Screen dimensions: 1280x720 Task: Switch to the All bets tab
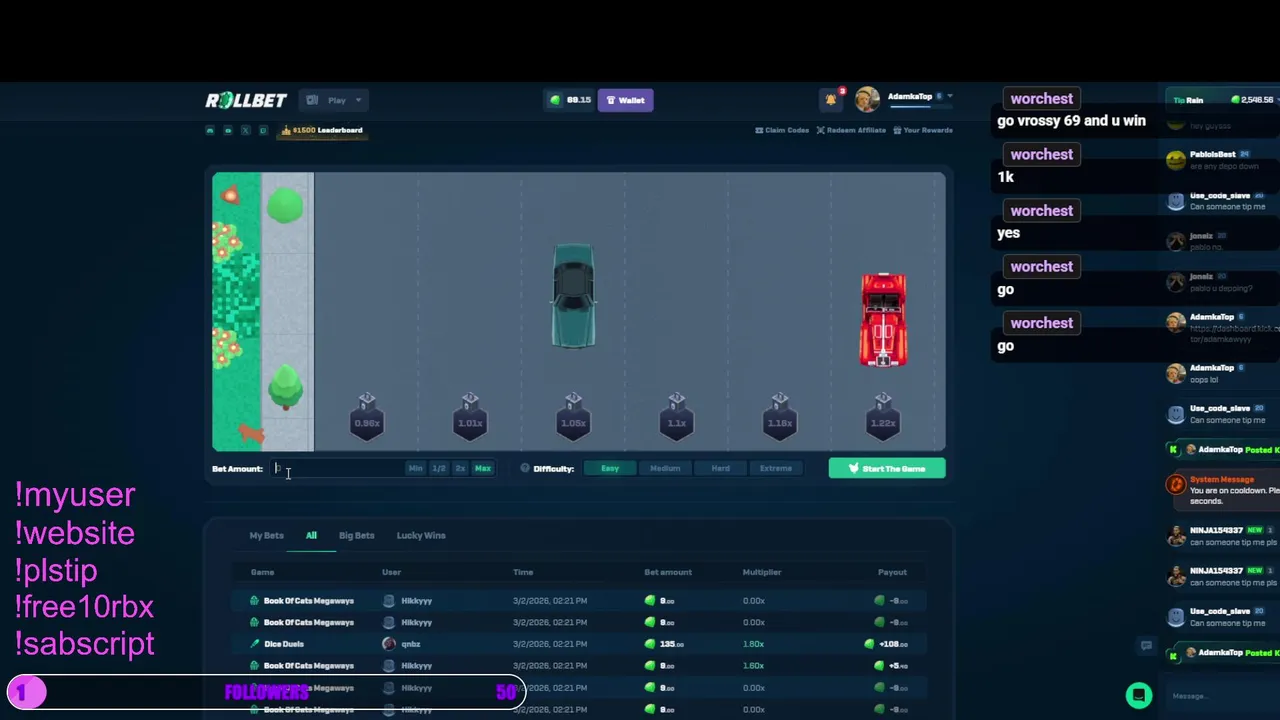pyautogui.click(x=311, y=535)
